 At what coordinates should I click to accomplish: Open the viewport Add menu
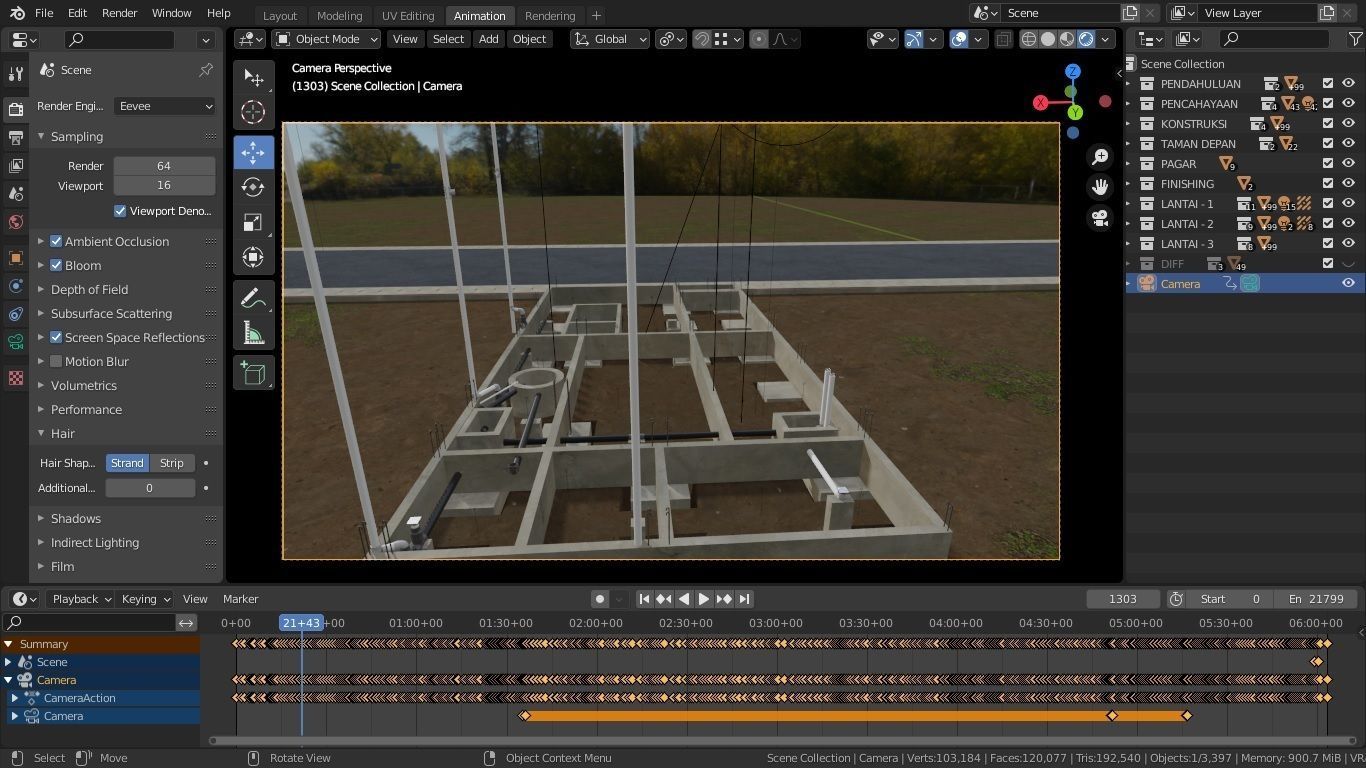click(488, 39)
